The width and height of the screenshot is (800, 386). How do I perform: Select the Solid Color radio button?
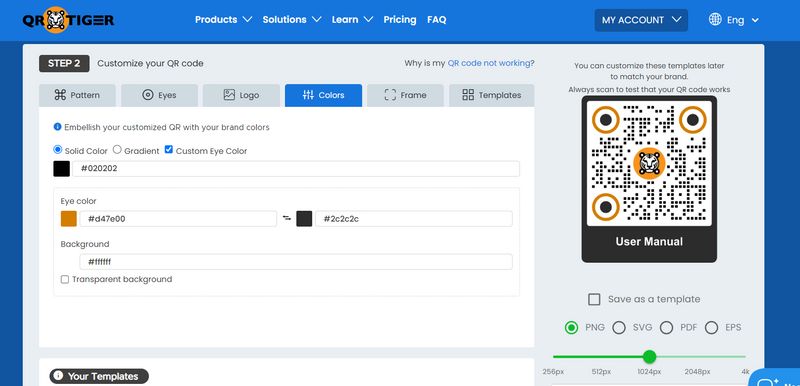click(x=58, y=150)
